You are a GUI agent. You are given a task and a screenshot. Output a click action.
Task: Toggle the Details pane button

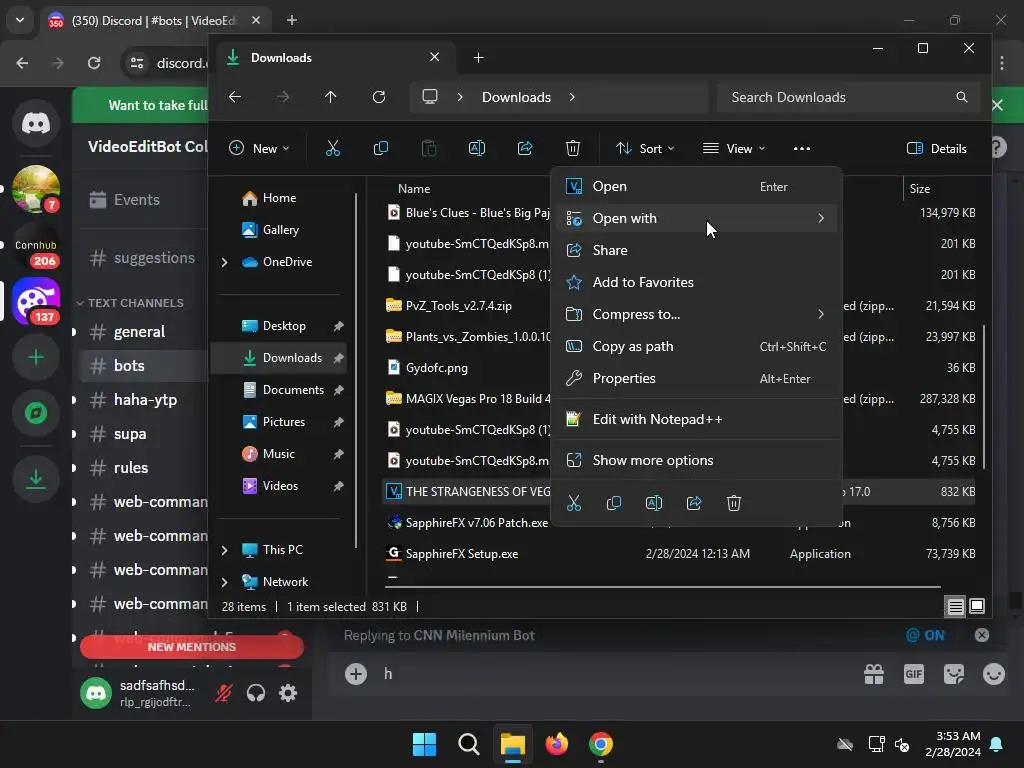click(937, 149)
